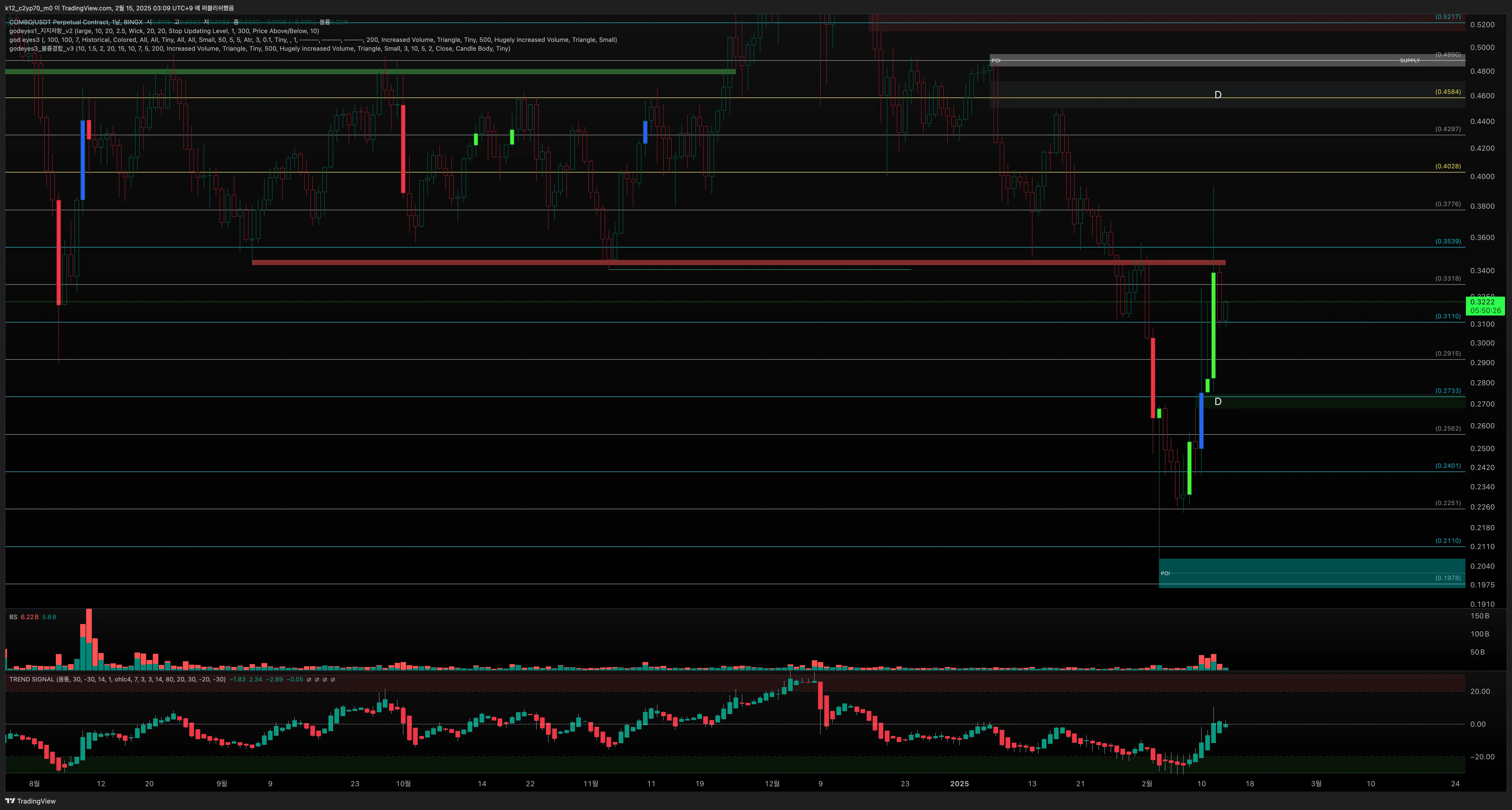Click the SUPPLY zone label
Screen dimensions: 1512x810
pos(1409,61)
